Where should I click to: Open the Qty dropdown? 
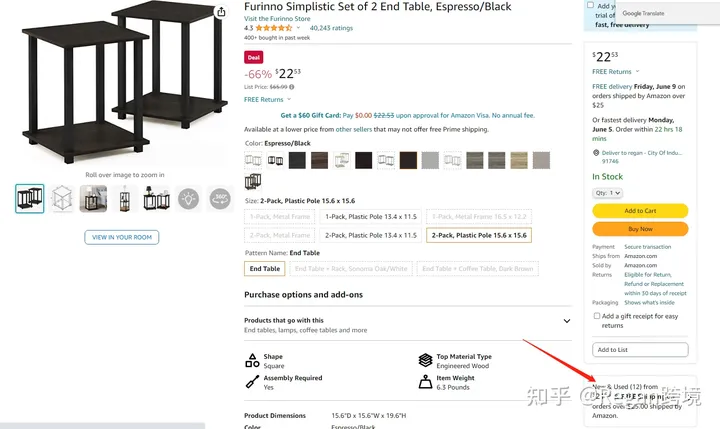pyautogui.click(x=608, y=193)
